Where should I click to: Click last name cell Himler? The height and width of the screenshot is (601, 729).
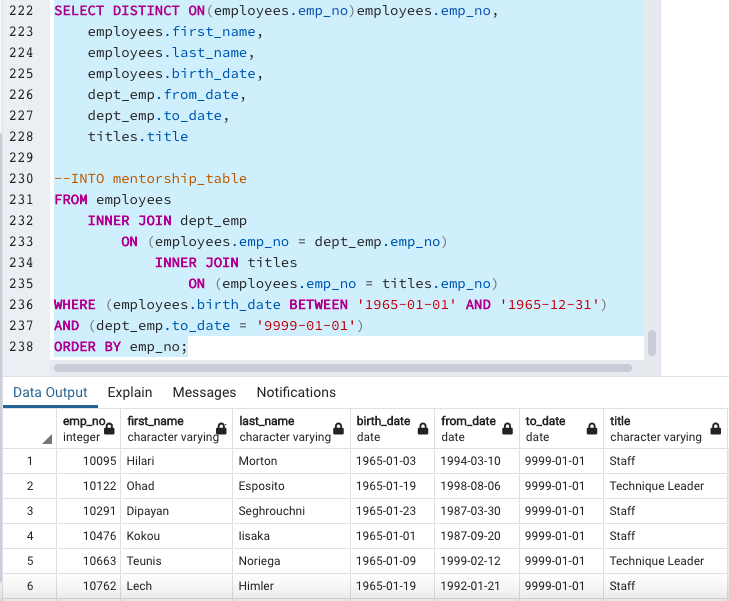click(291, 586)
